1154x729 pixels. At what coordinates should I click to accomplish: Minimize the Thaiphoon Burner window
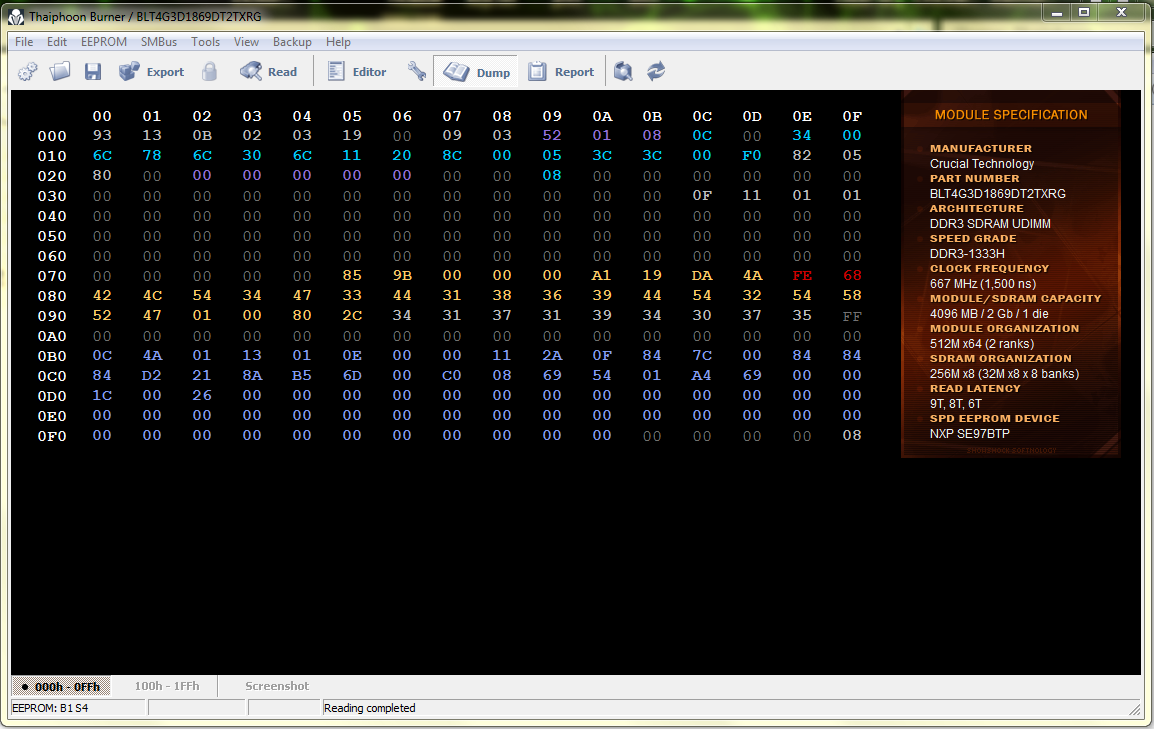click(x=1057, y=13)
